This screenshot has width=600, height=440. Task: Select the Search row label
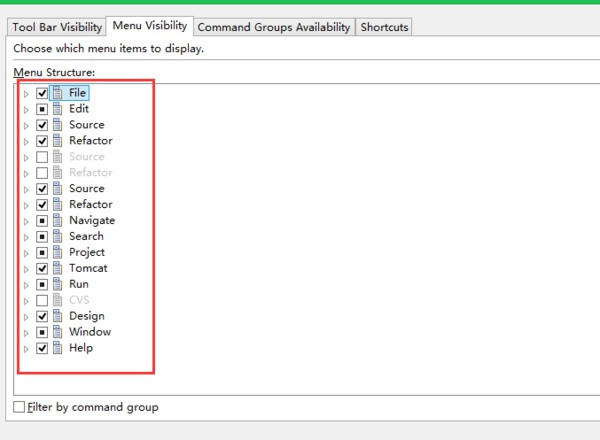(86, 236)
